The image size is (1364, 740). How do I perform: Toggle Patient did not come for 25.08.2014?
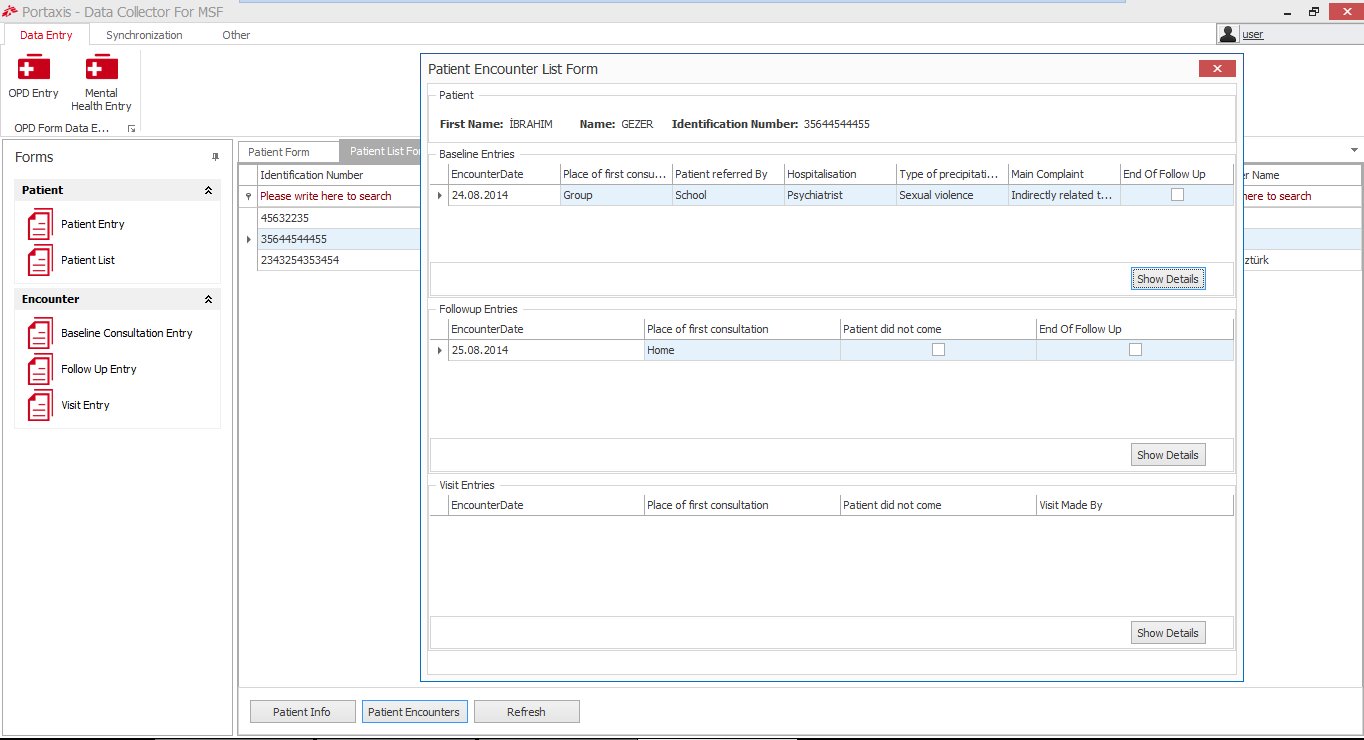938,350
